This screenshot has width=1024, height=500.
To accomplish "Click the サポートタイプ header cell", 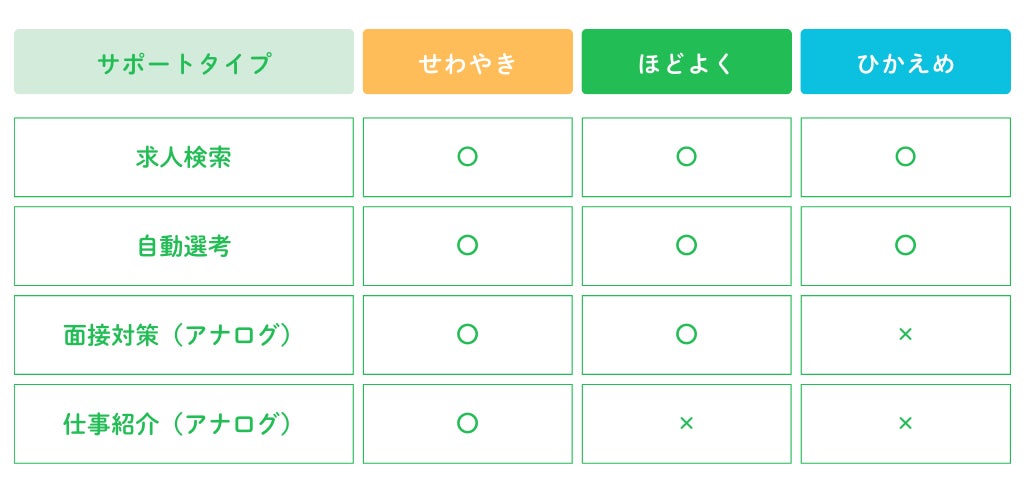I will click(x=184, y=62).
